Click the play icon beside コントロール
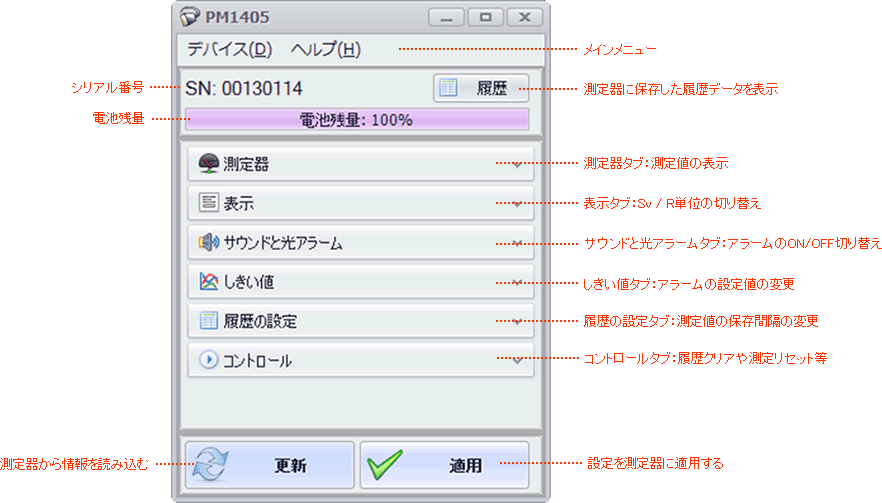 [209, 360]
